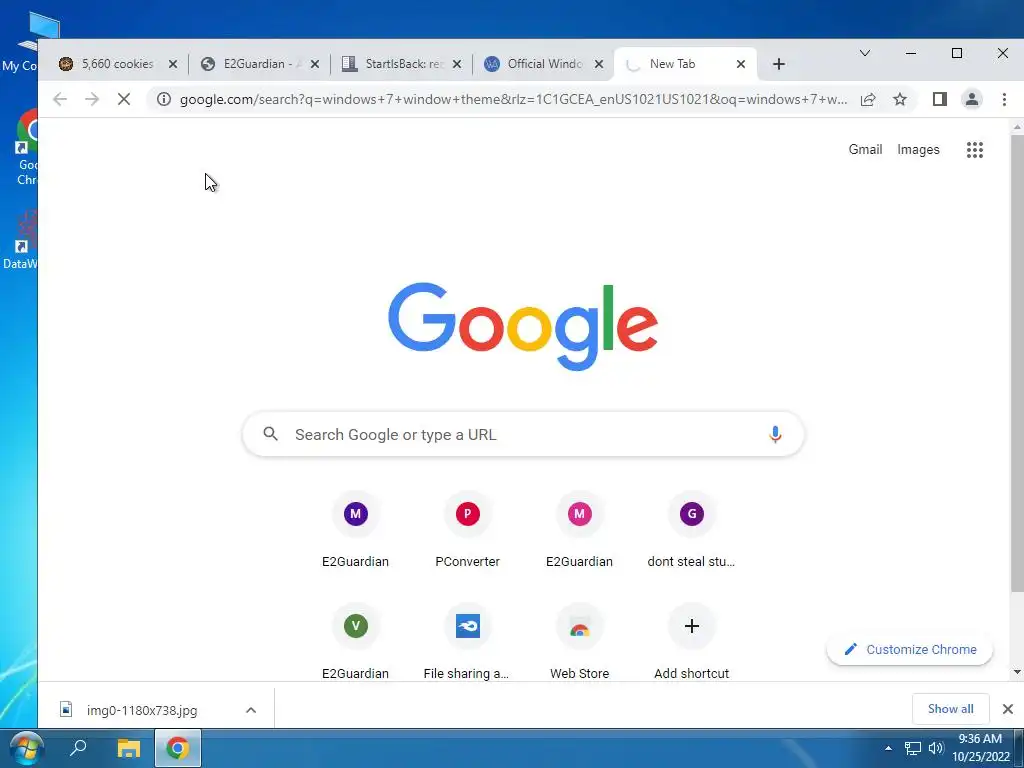Open File Explorer from taskbar
The image size is (1024, 768).
tap(129, 748)
